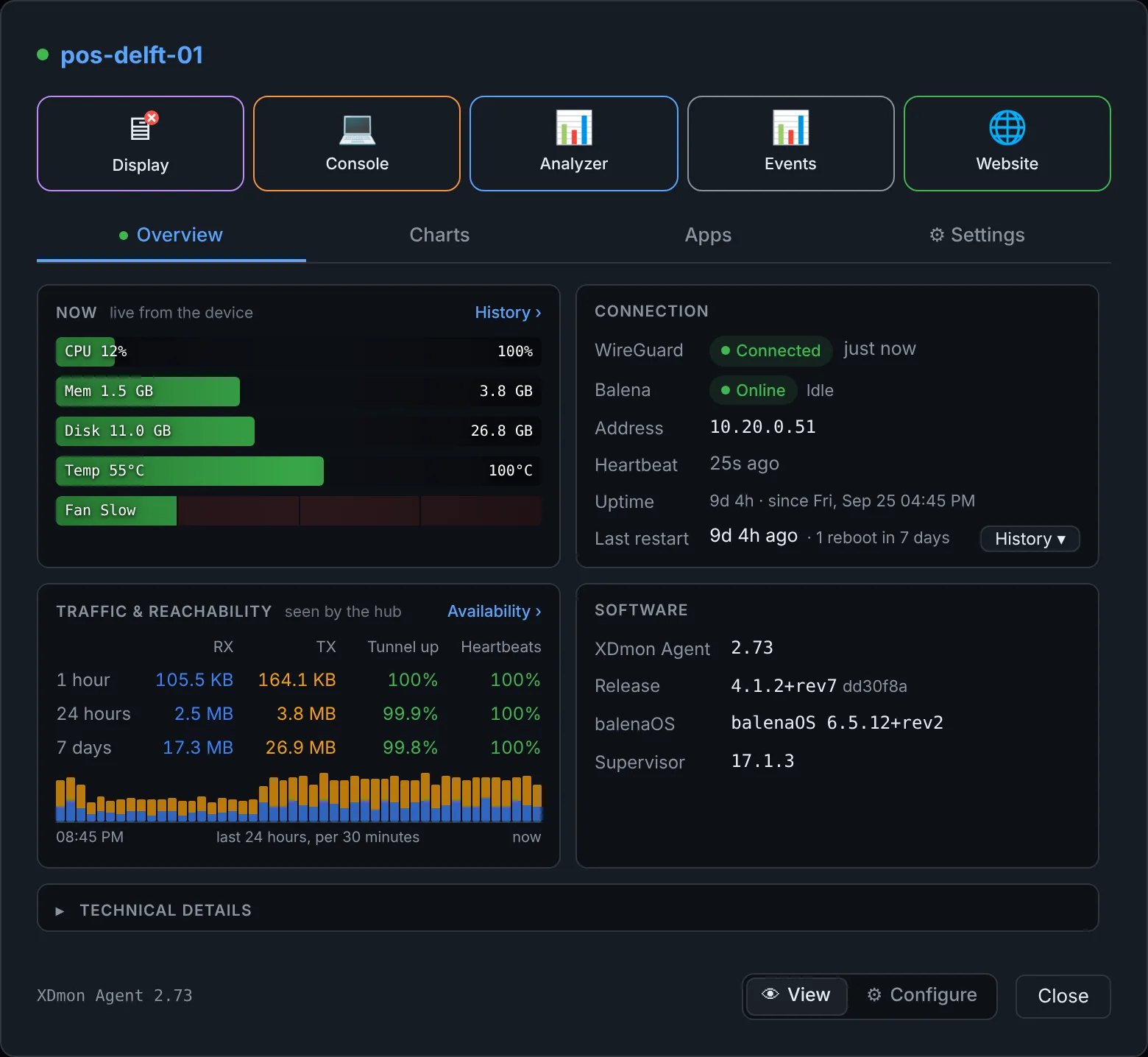This screenshot has width=1148, height=1057.
Task: Click the Supervisor 17.1.3 value
Action: [762, 761]
